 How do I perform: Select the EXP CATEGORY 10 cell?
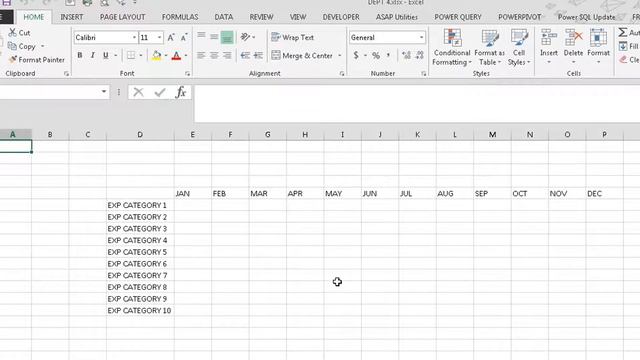pyautogui.click(x=140, y=311)
